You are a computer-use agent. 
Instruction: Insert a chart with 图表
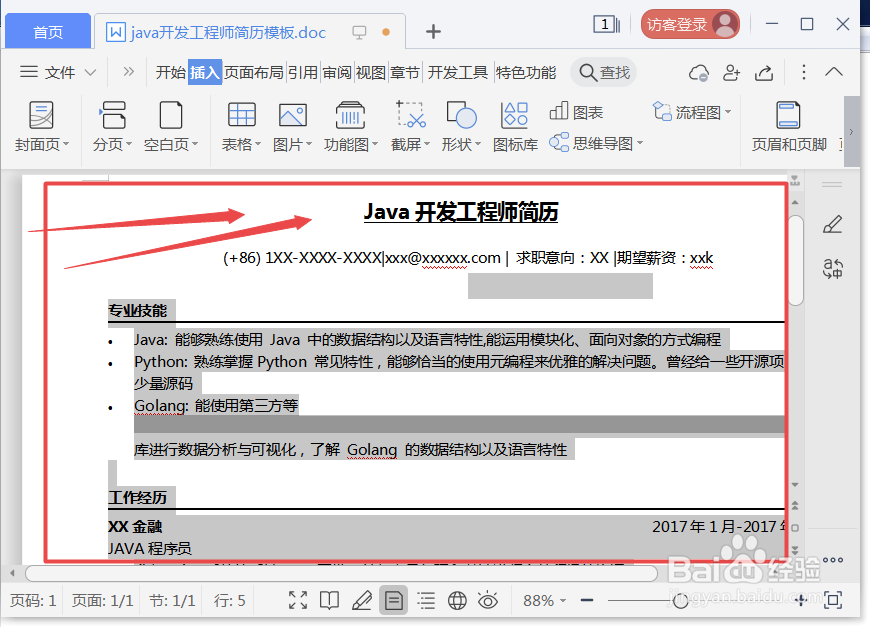click(576, 112)
